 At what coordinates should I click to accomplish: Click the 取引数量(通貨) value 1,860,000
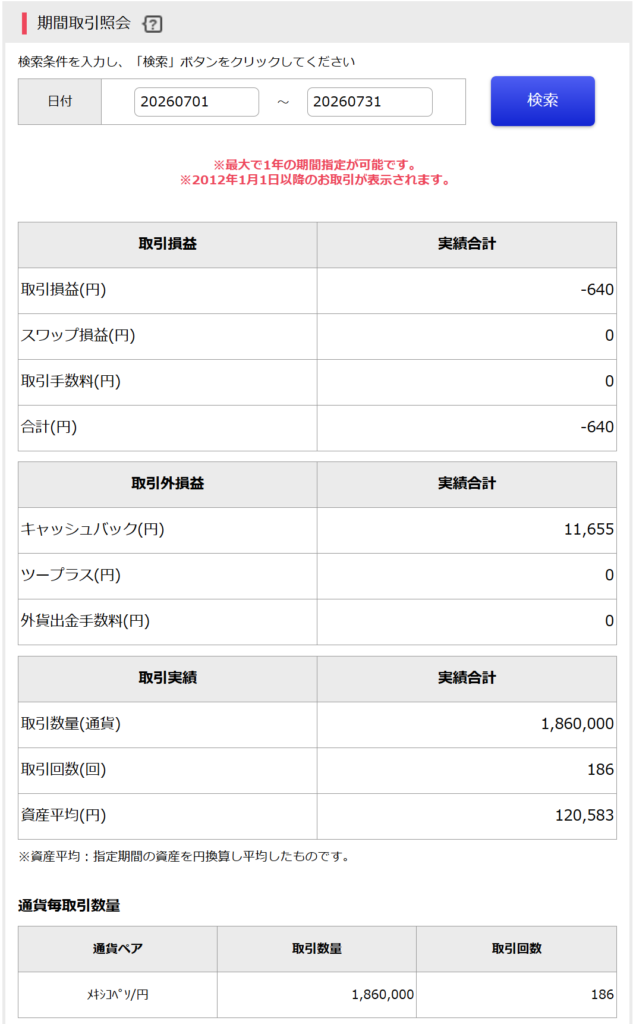[577, 724]
